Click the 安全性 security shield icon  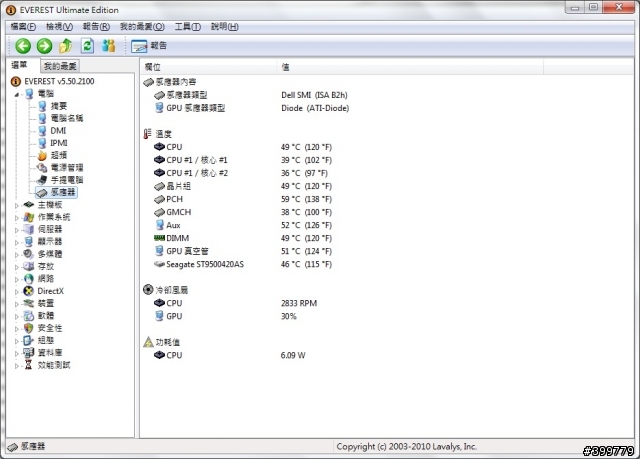[x=28, y=328]
